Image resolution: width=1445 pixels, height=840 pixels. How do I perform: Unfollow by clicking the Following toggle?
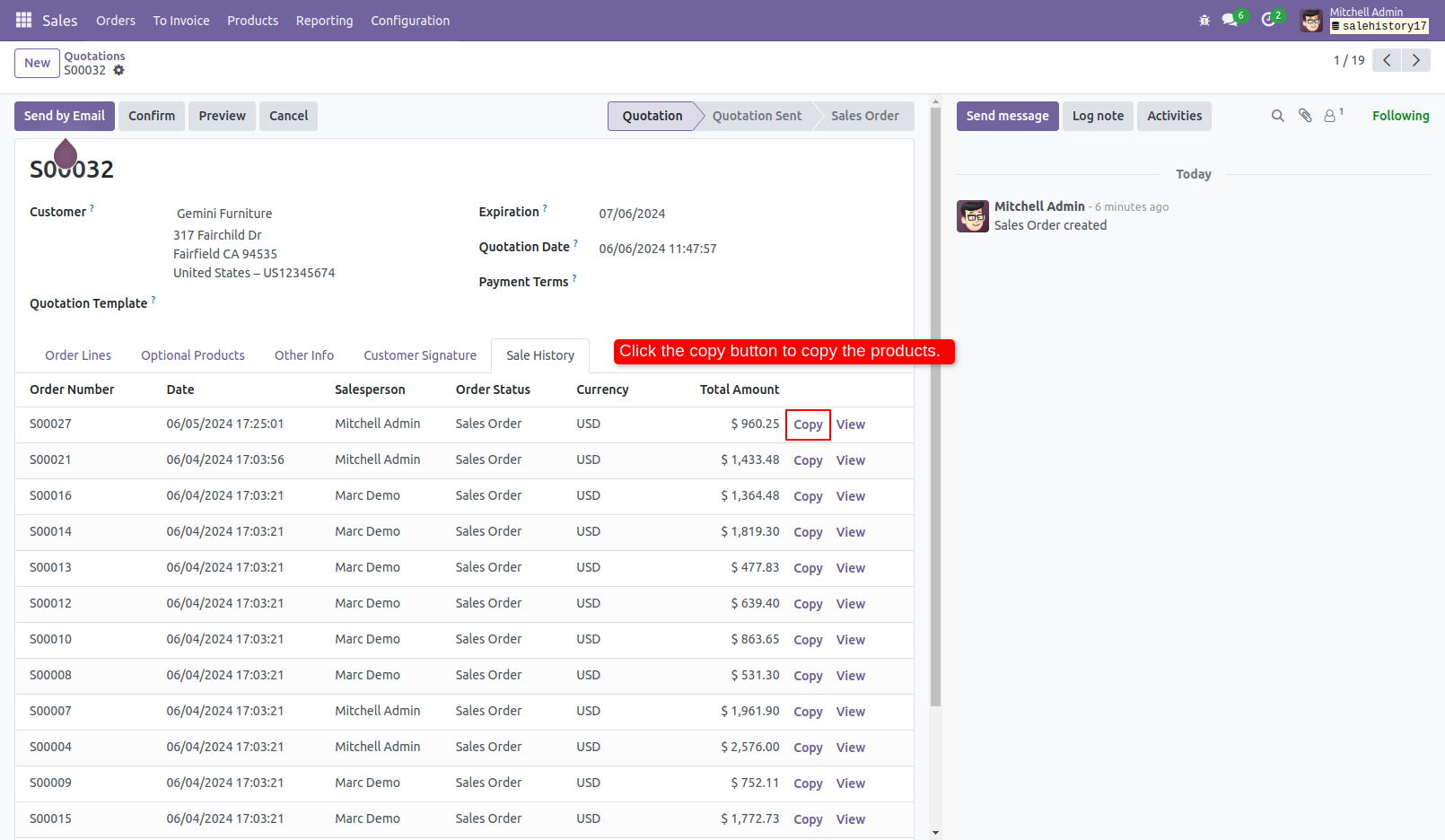[x=1400, y=116]
